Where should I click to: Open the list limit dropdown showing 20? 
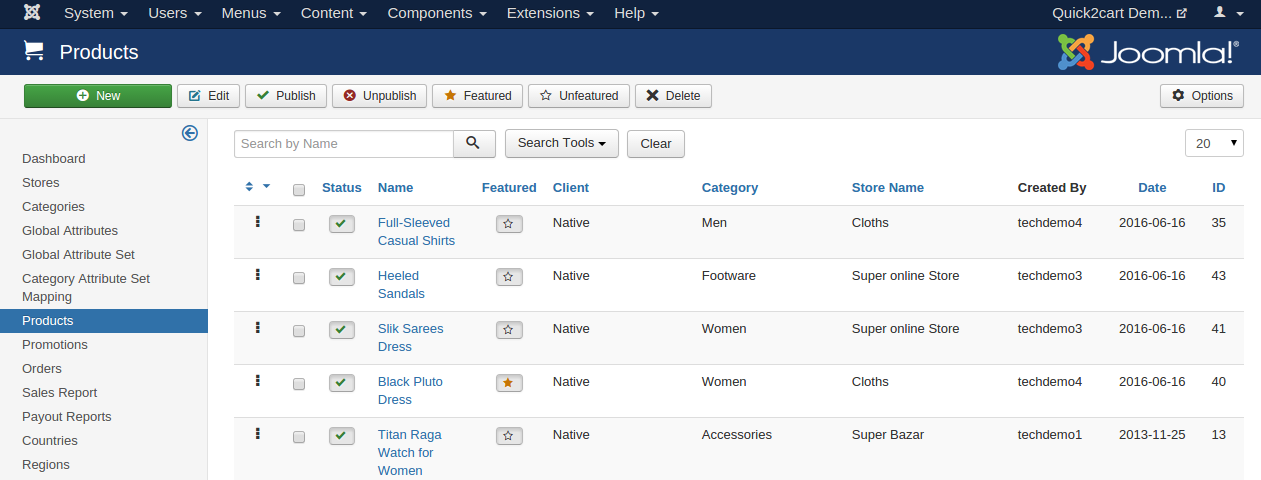tap(1213, 143)
